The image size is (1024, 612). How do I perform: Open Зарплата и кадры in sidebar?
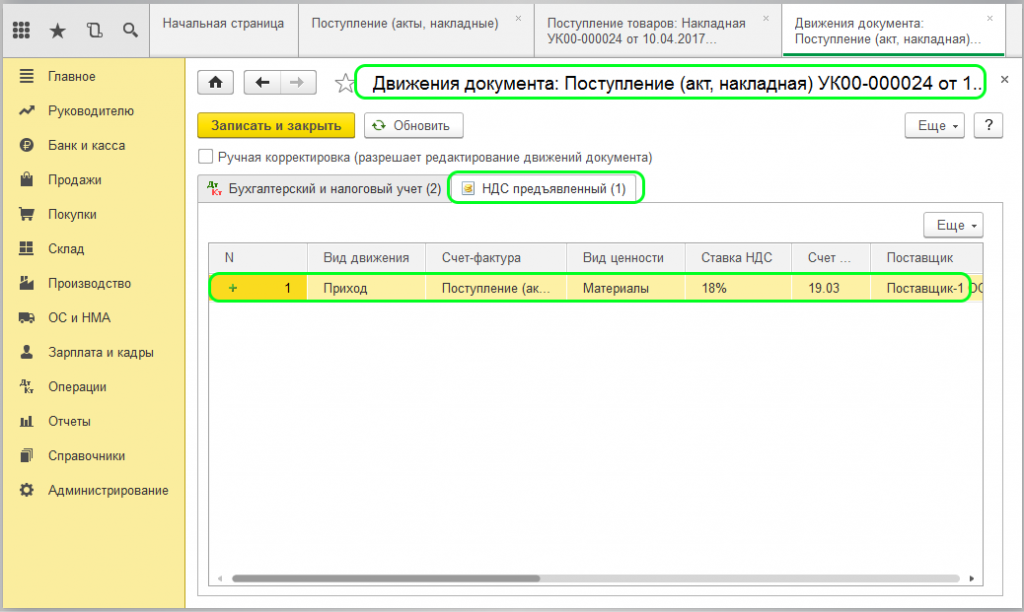point(100,352)
